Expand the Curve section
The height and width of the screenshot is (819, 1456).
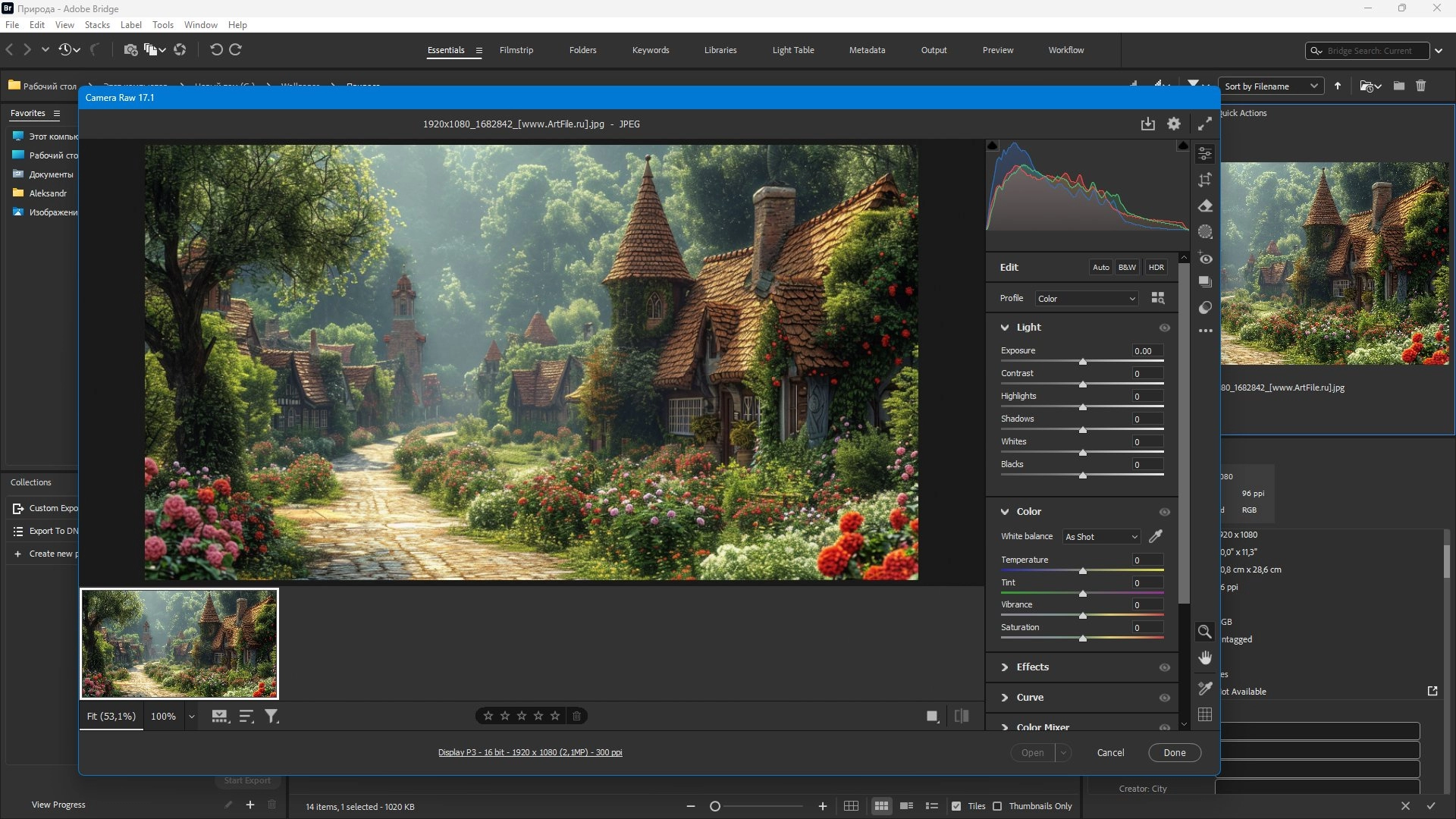(1005, 698)
